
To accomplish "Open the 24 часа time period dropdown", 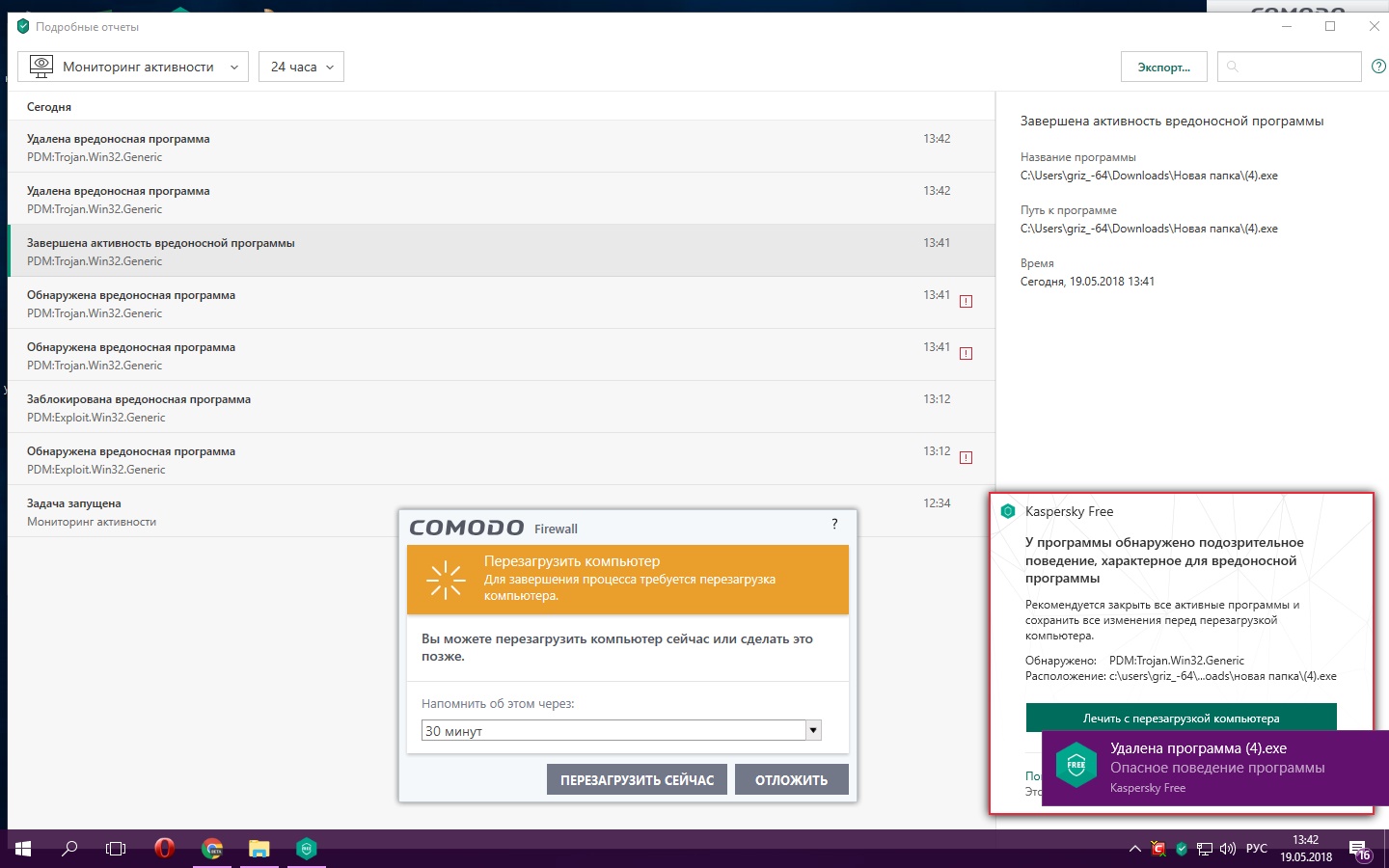I will point(301,67).
